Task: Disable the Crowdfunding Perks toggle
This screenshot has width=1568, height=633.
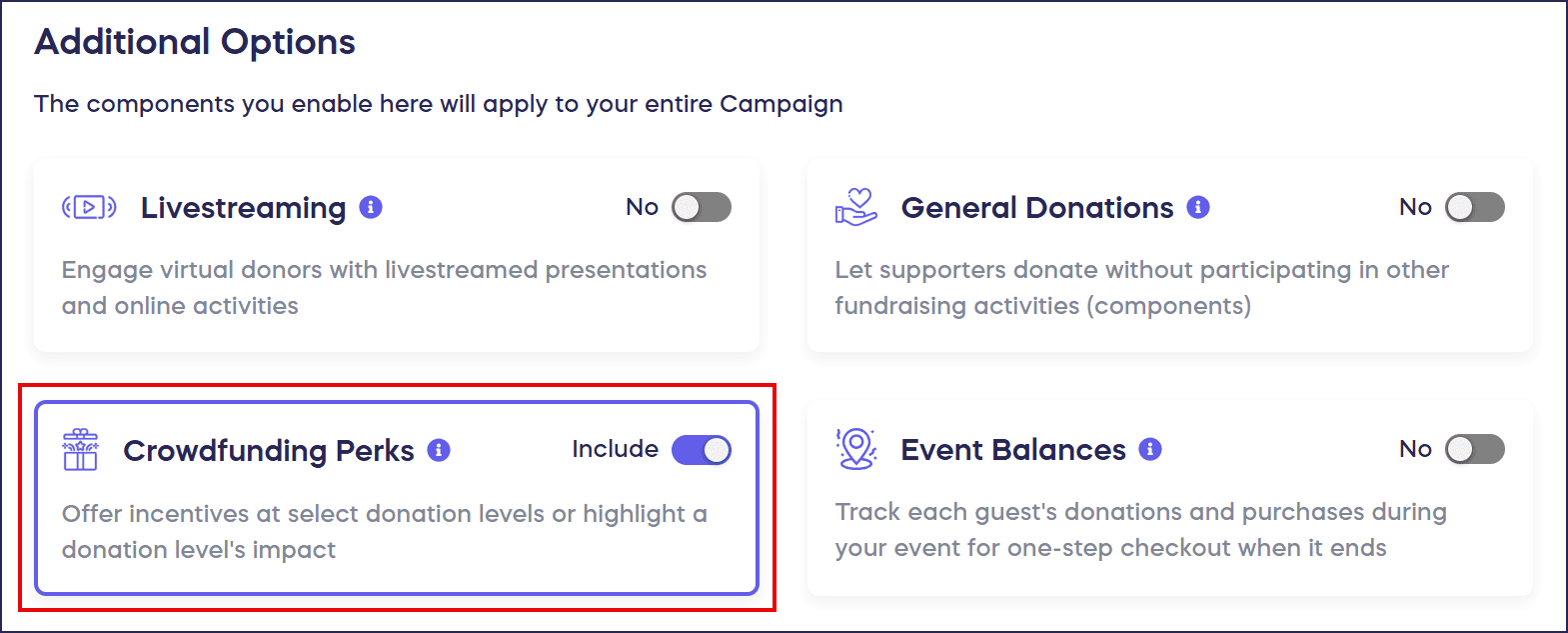Action: 701,450
